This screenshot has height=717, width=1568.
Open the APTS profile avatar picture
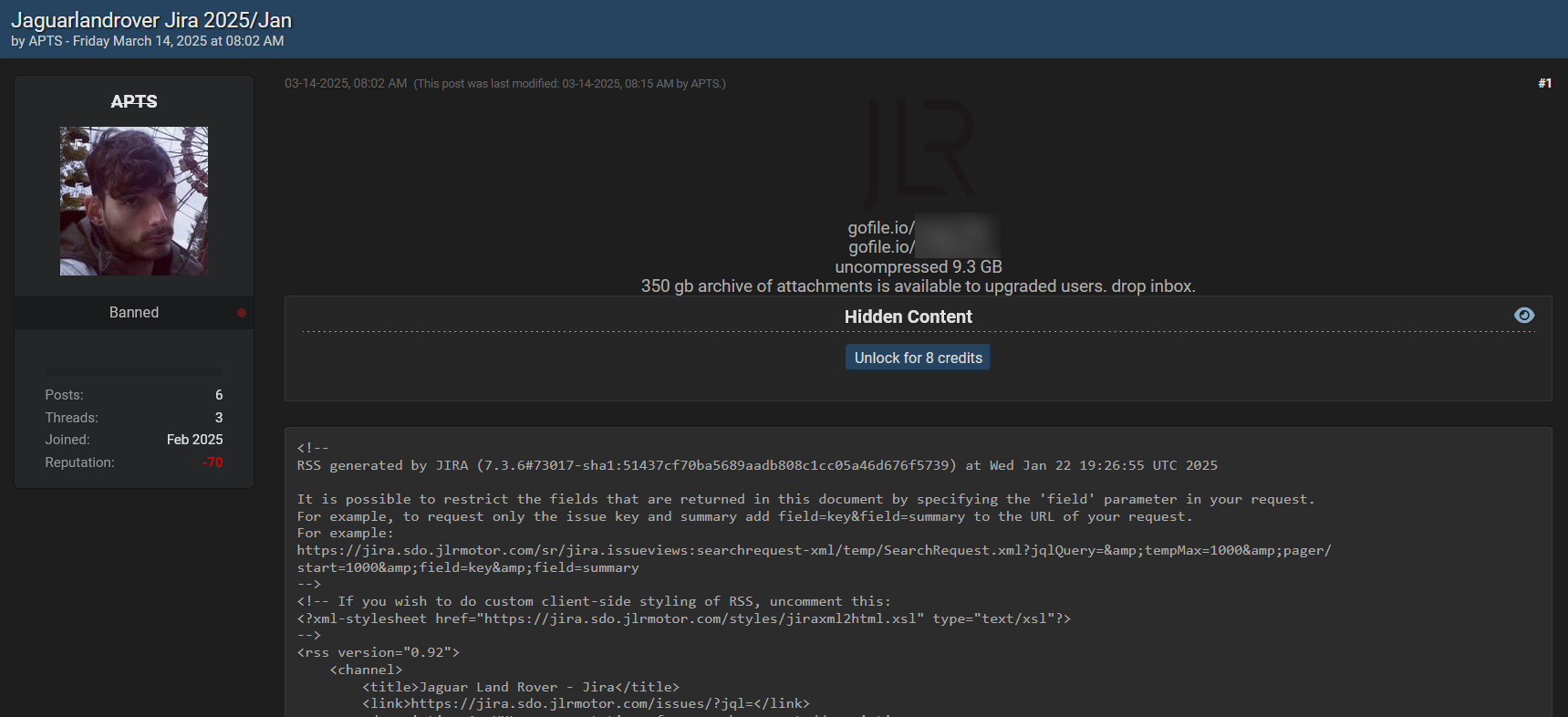point(134,201)
